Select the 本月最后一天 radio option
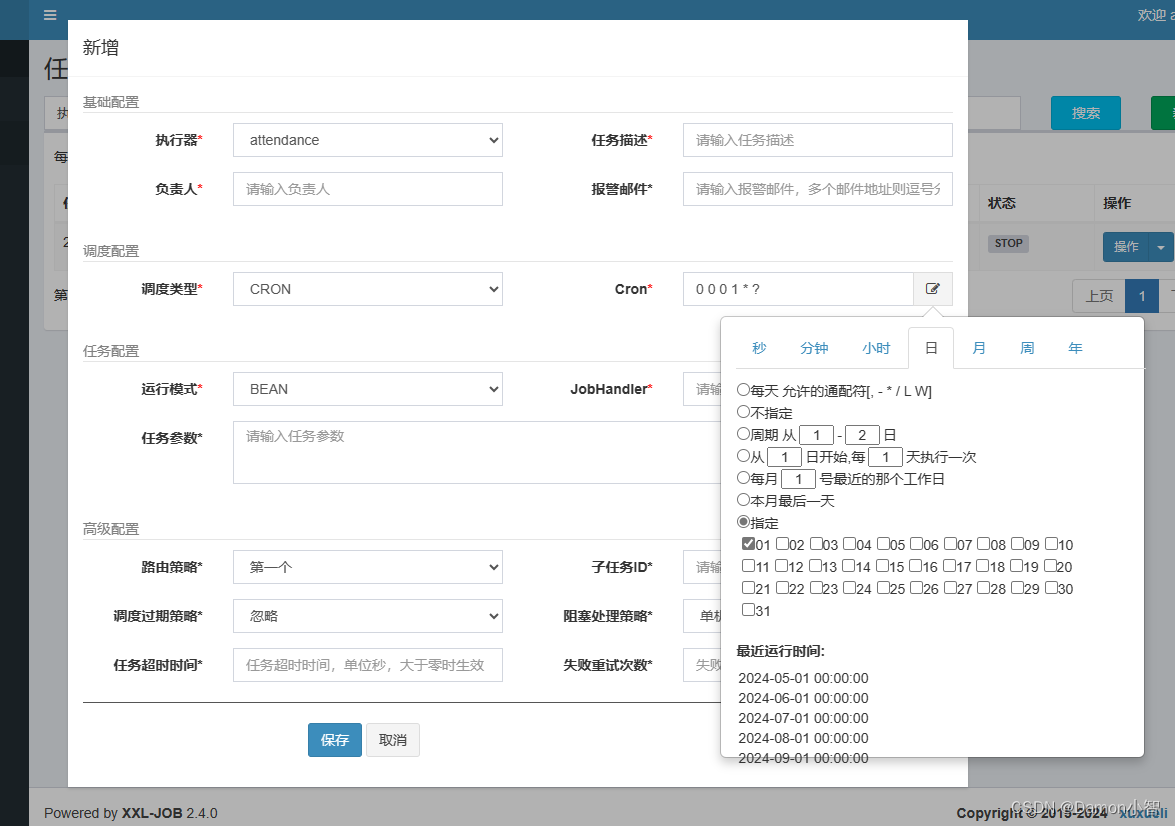The height and width of the screenshot is (826, 1175). 743,500
